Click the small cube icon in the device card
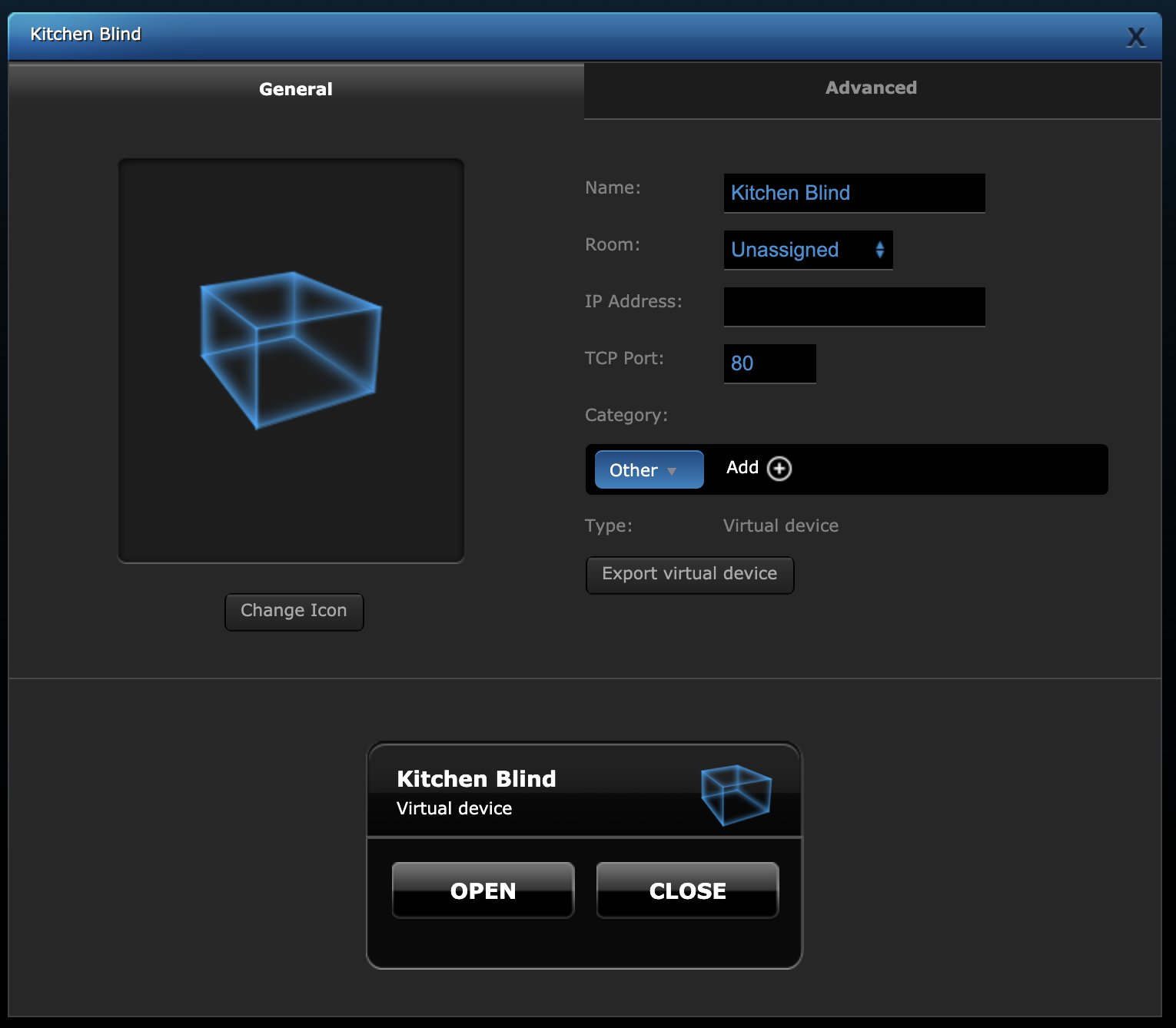The height and width of the screenshot is (1028, 1176). pos(736,794)
